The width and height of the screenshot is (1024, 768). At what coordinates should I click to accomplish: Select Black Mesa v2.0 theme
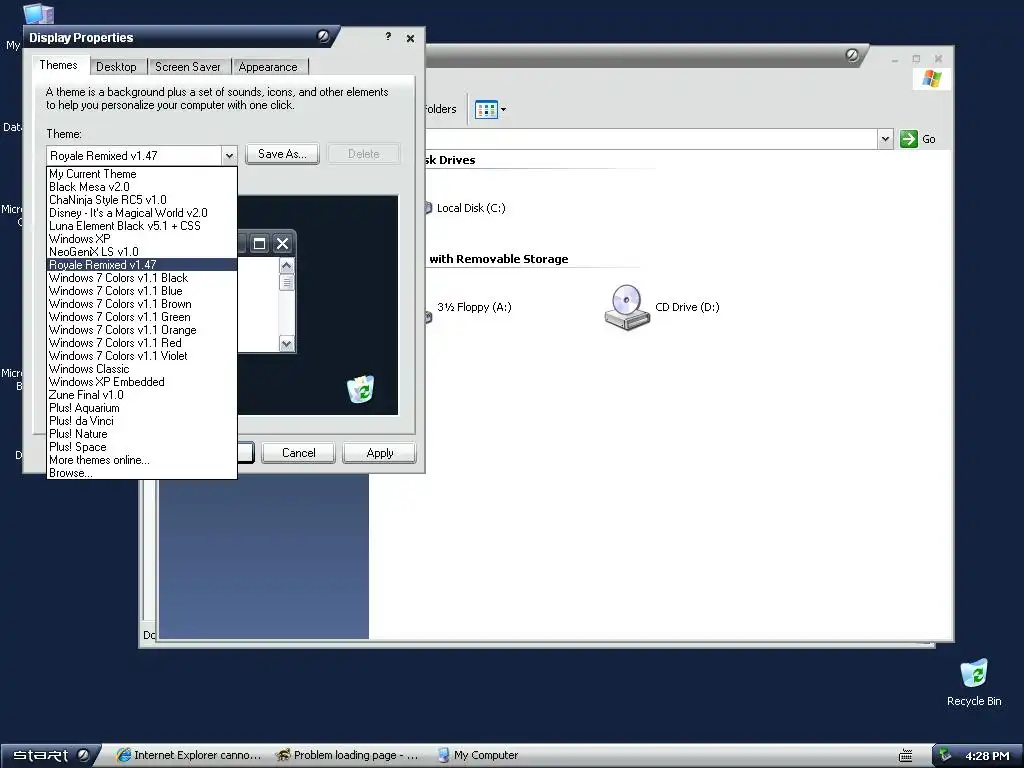(x=142, y=187)
